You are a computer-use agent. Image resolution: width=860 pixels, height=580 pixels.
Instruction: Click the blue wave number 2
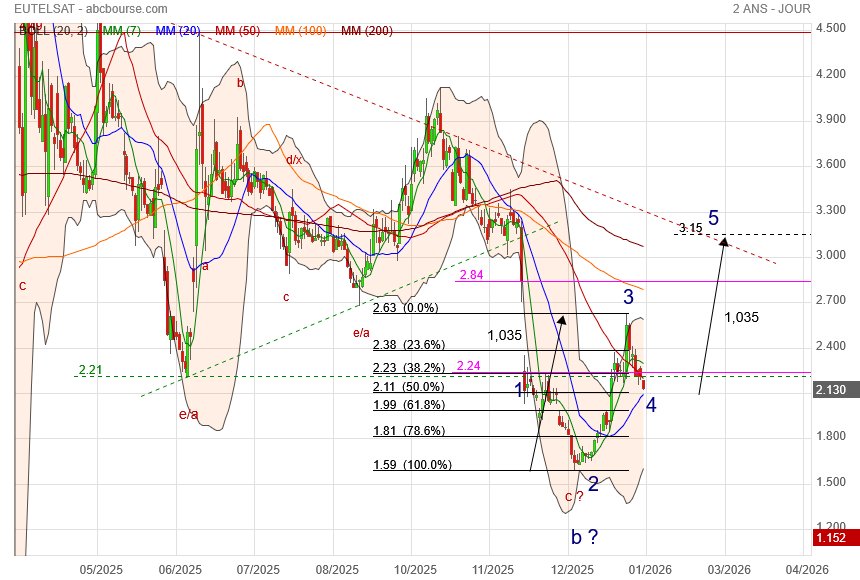593,484
